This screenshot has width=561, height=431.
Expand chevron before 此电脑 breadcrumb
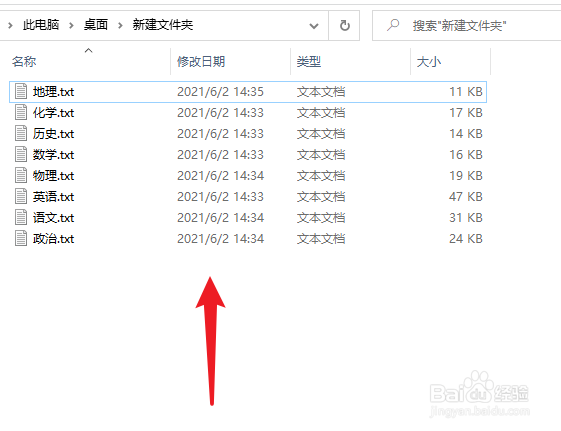click(x=10, y=25)
